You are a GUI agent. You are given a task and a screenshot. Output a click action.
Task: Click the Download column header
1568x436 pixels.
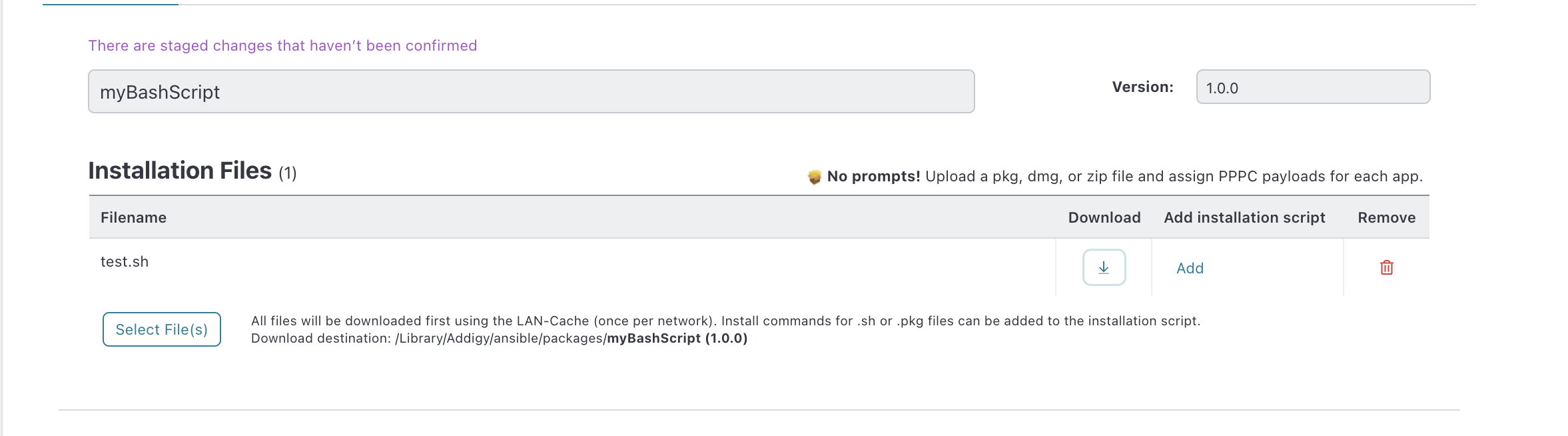[x=1104, y=217]
